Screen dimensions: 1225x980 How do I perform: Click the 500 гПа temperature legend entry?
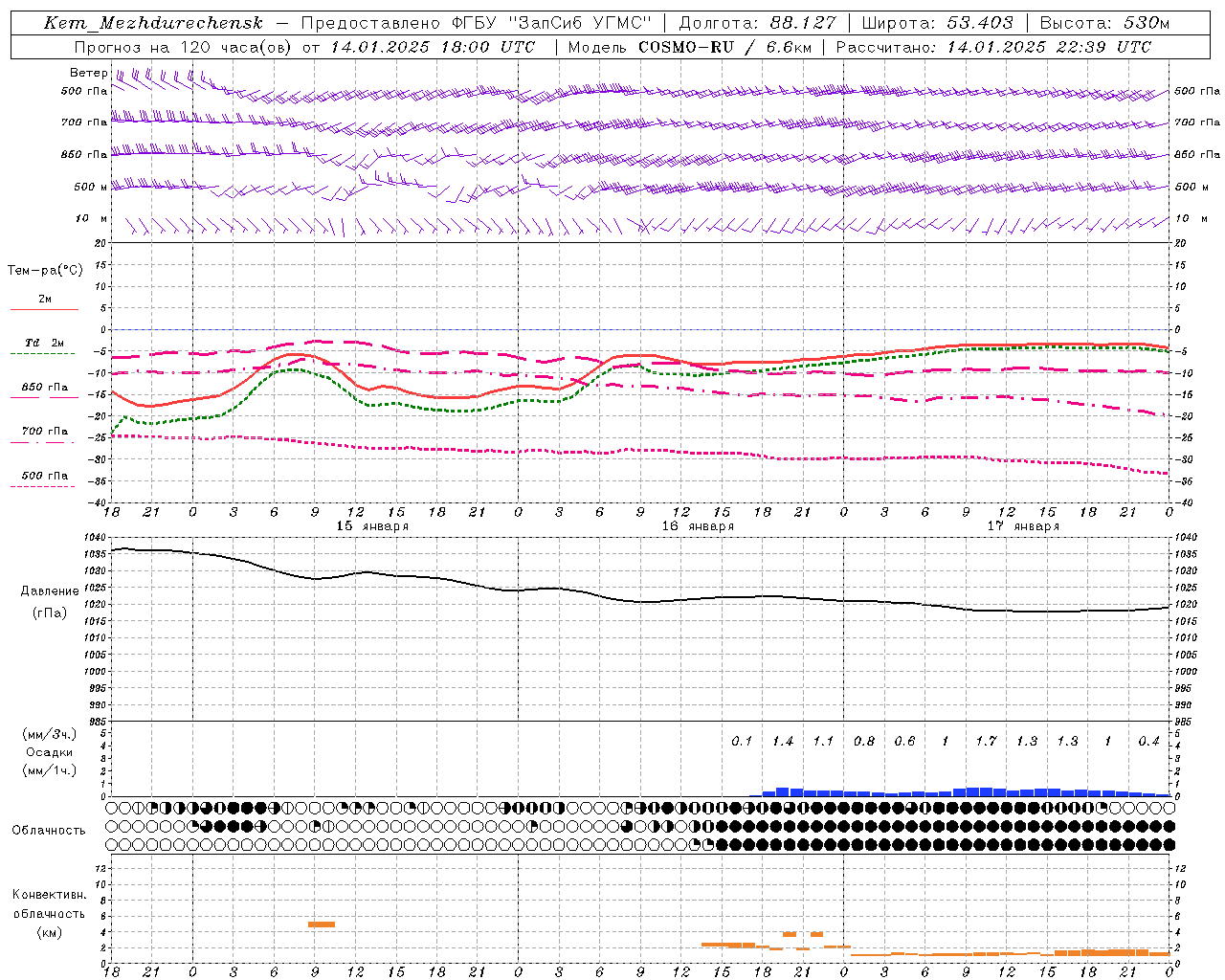tap(45, 476)
